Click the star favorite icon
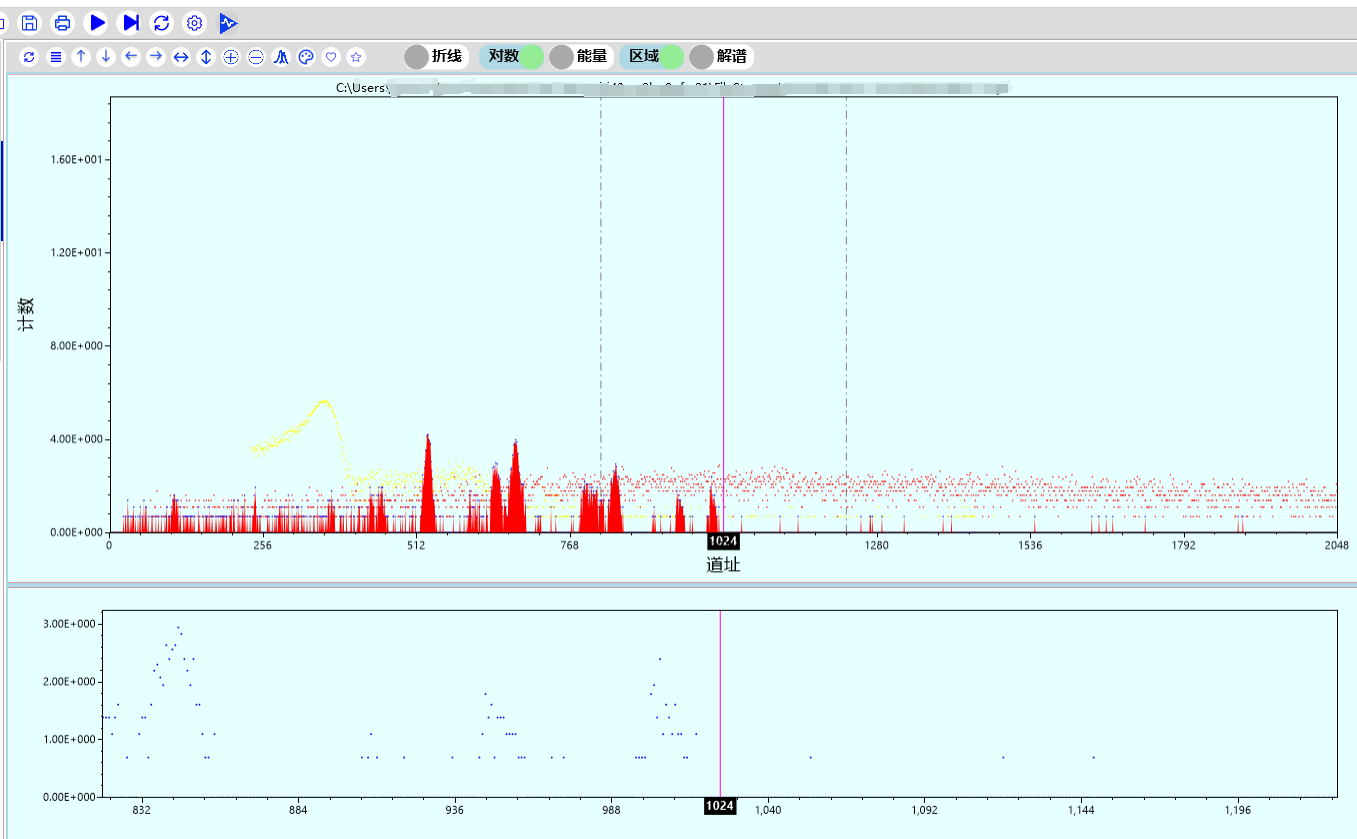The image size is (1357, 839). [356, 57]
